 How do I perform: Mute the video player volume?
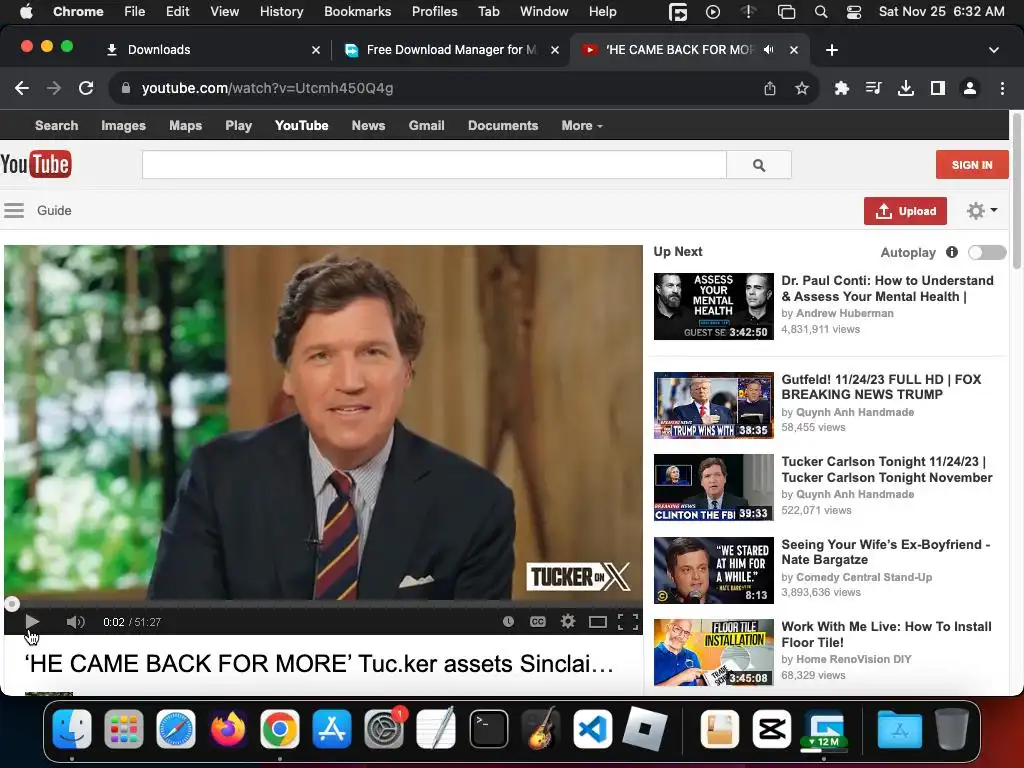click(76, 622)
